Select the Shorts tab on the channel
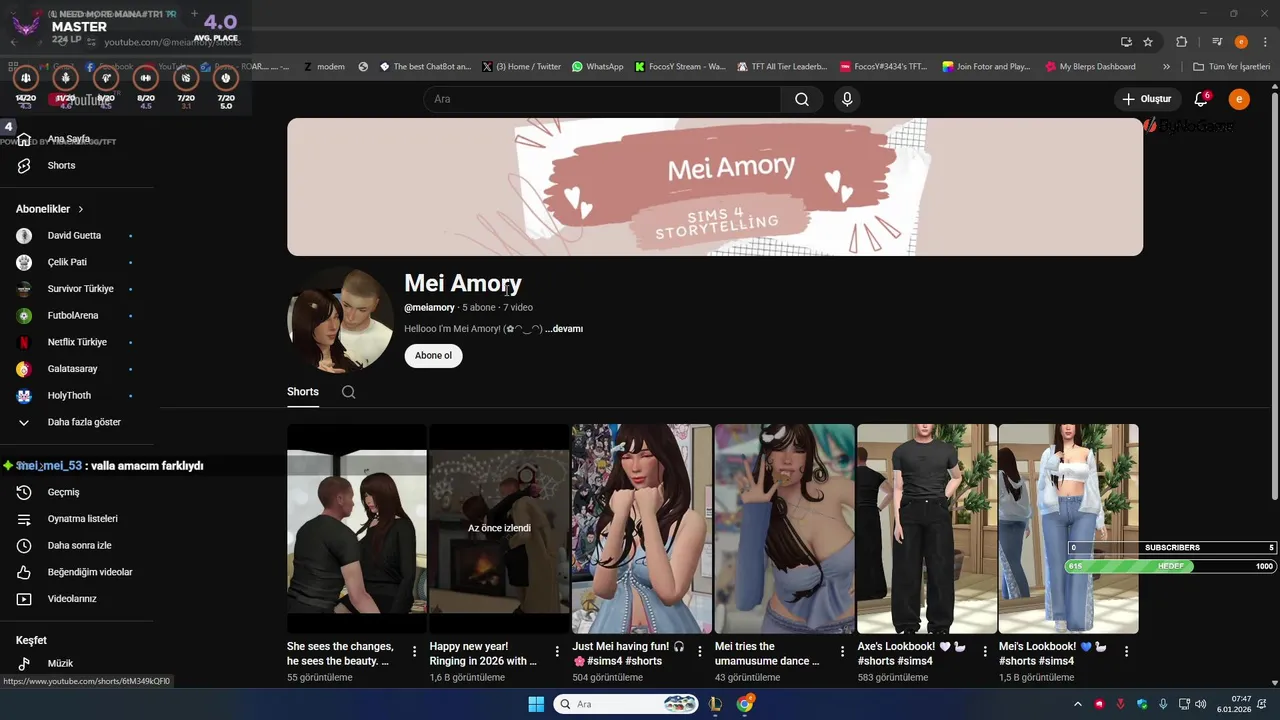 (303, 392)
